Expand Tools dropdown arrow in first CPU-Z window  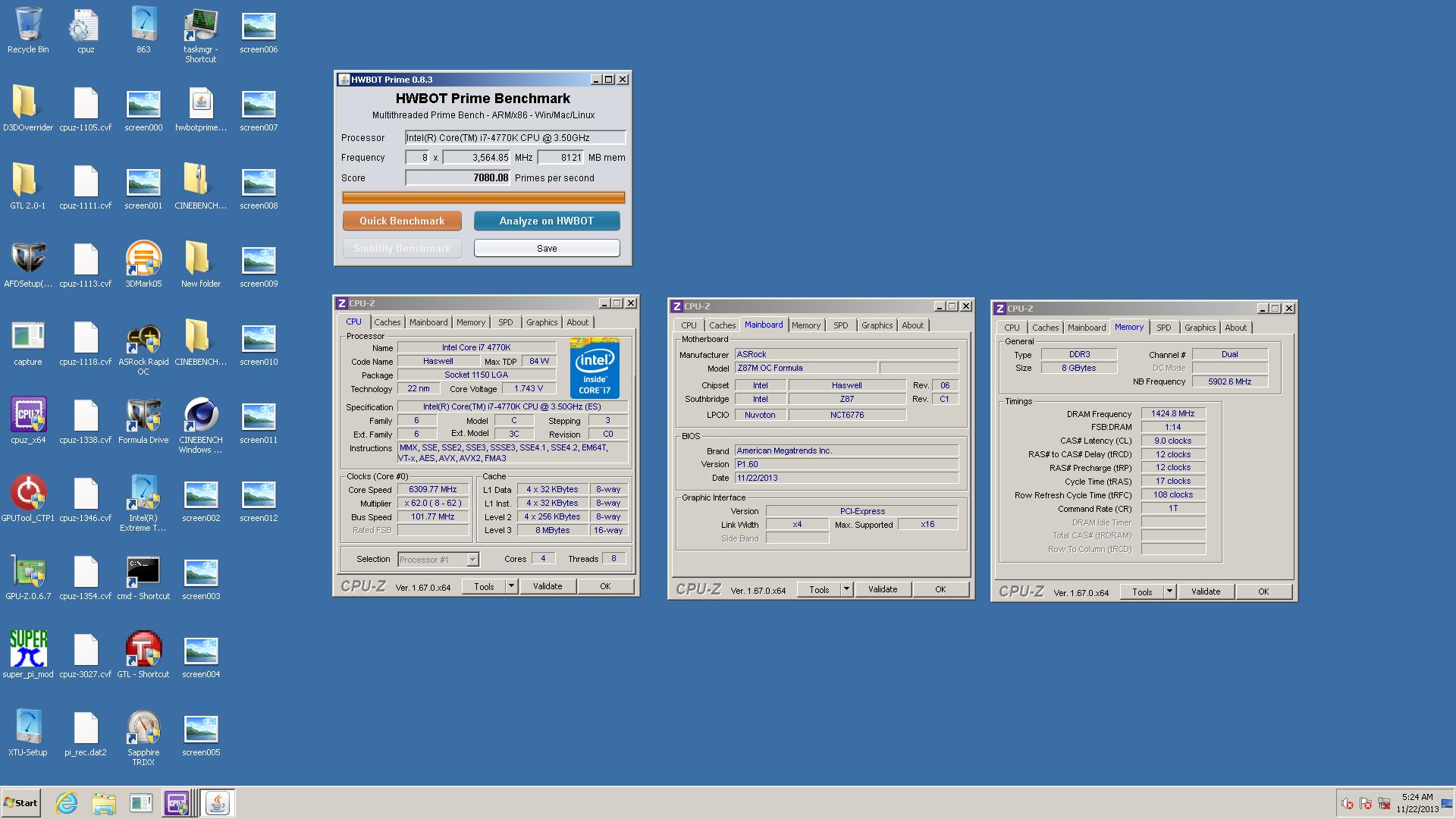pos(511,586)
